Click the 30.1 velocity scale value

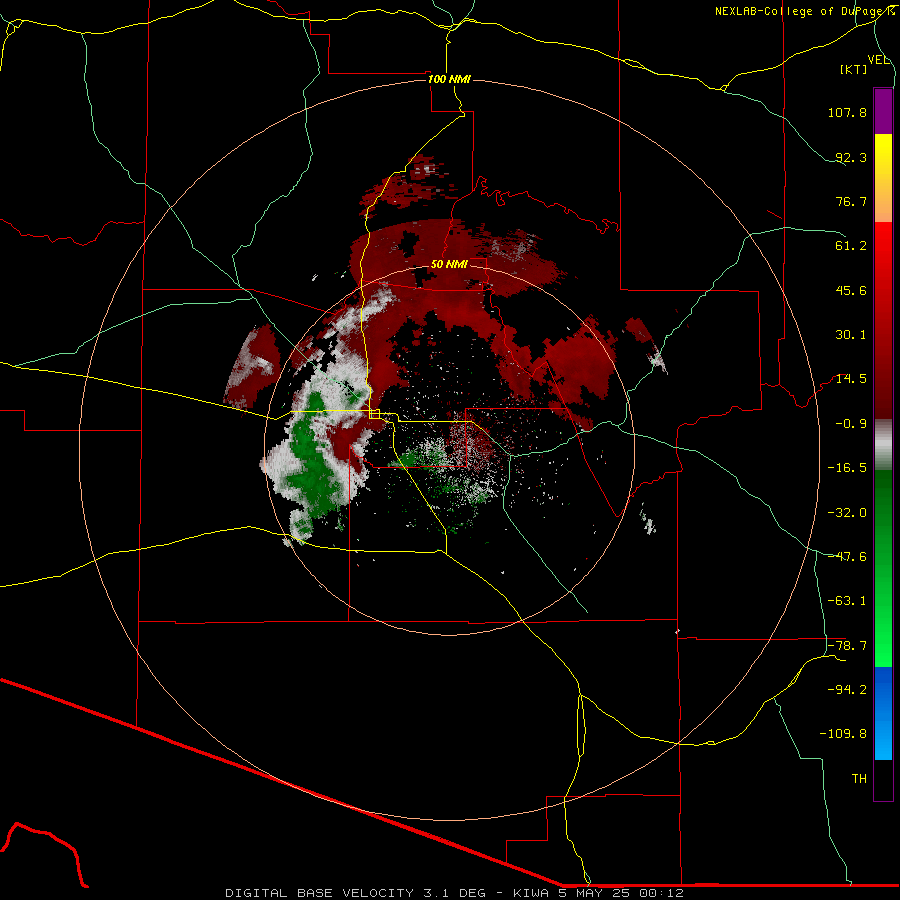(x=851, y=335)
